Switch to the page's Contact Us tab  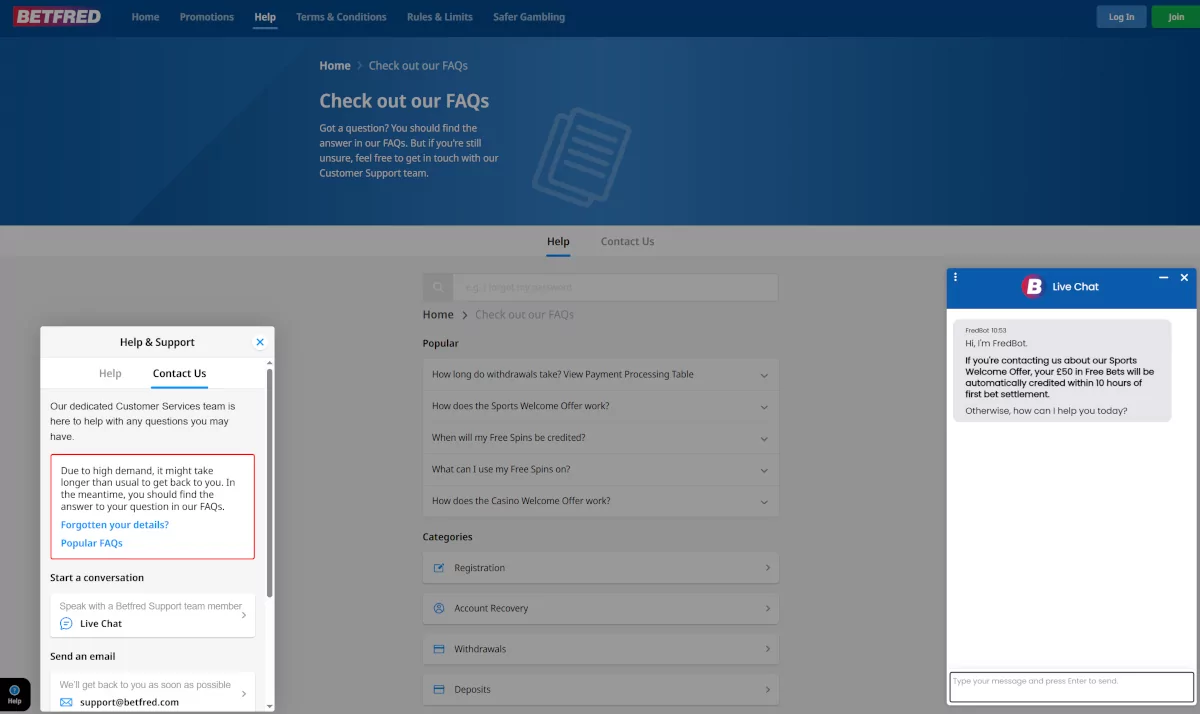pyautogui.click(x=627, y=241)
